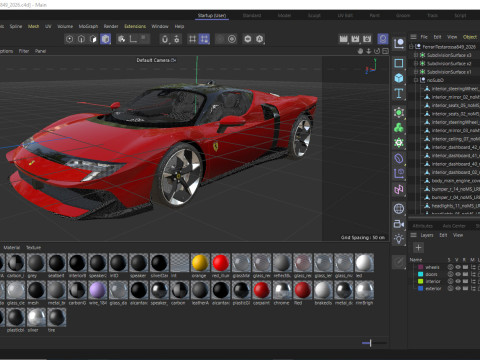The width and height of the screenshot is (480, 360).
Task: Change the doors layer cyan color swatch
Action: pos(421,274)
